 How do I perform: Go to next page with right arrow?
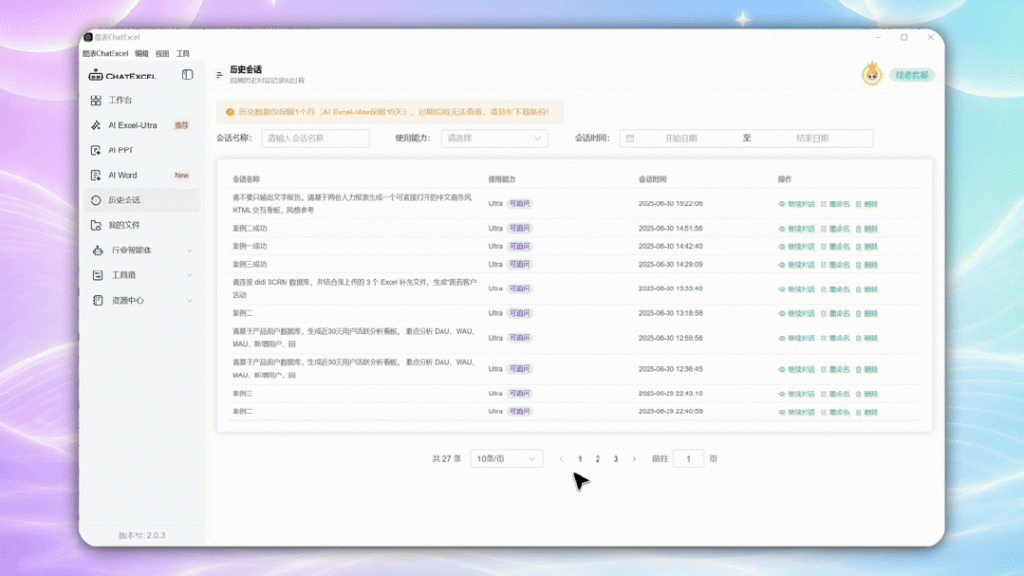(634, 459)
